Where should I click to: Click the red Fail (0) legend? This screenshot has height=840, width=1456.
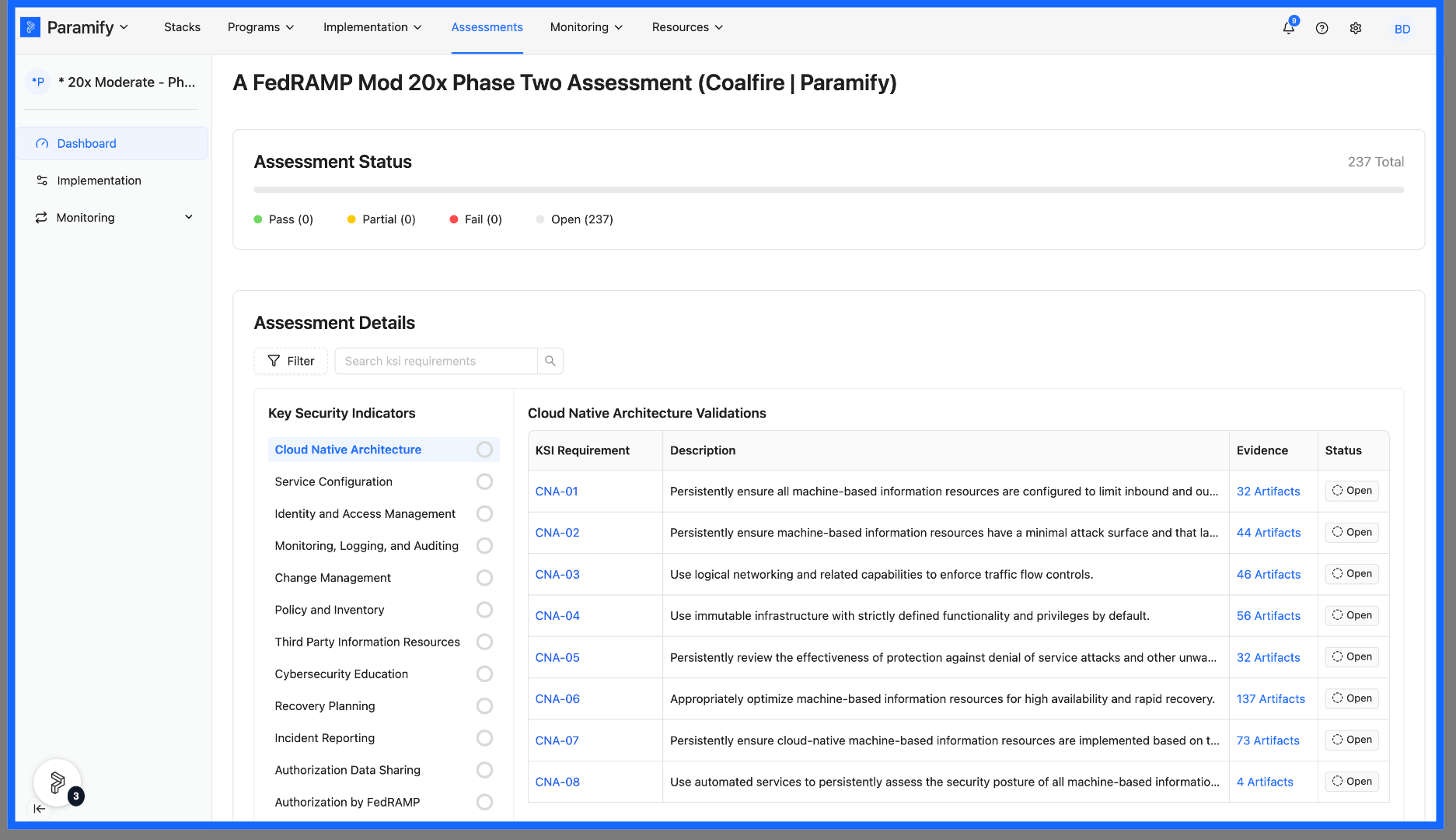point(476,219)
